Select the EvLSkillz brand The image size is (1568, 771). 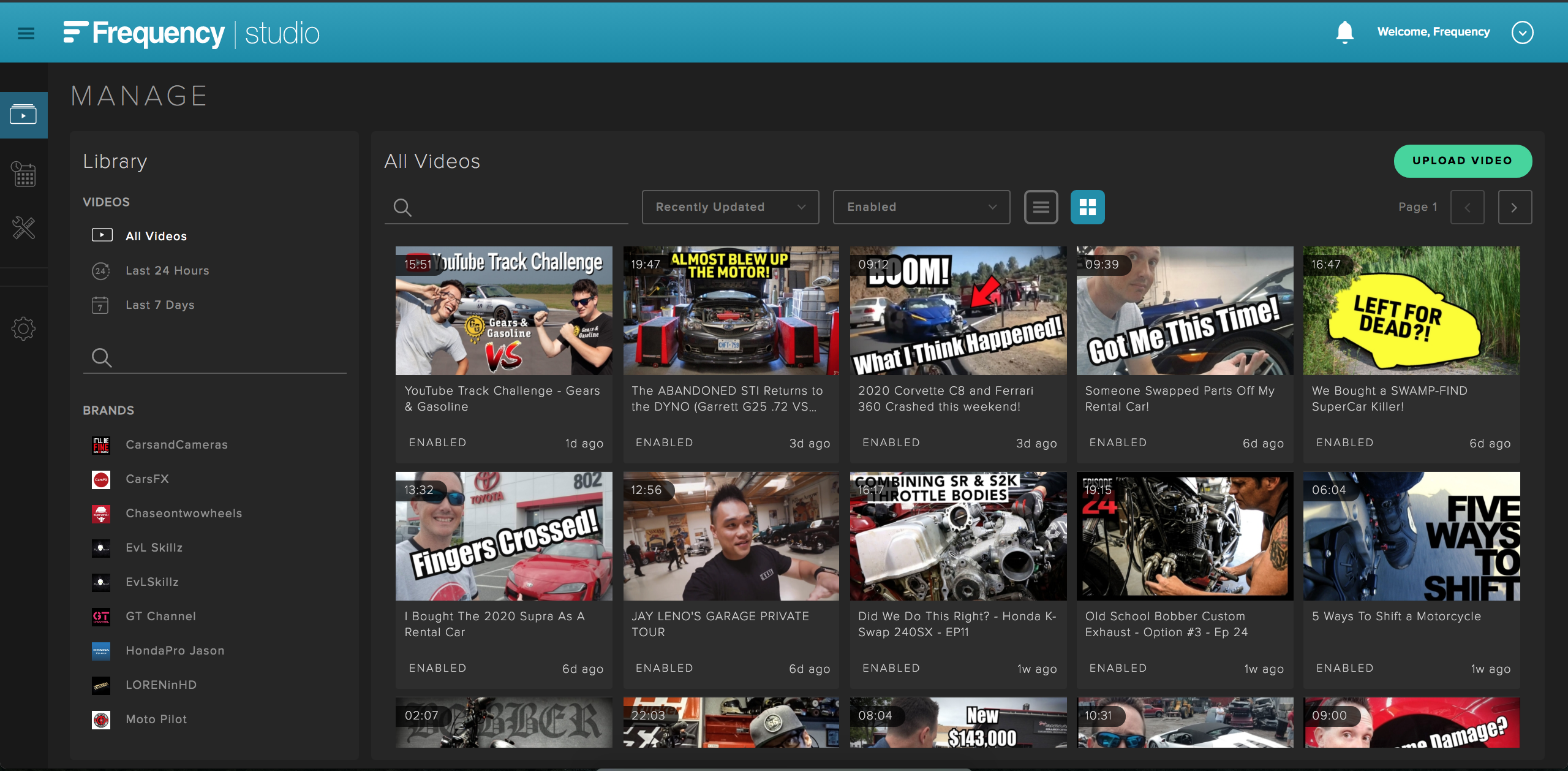(152, 582)
